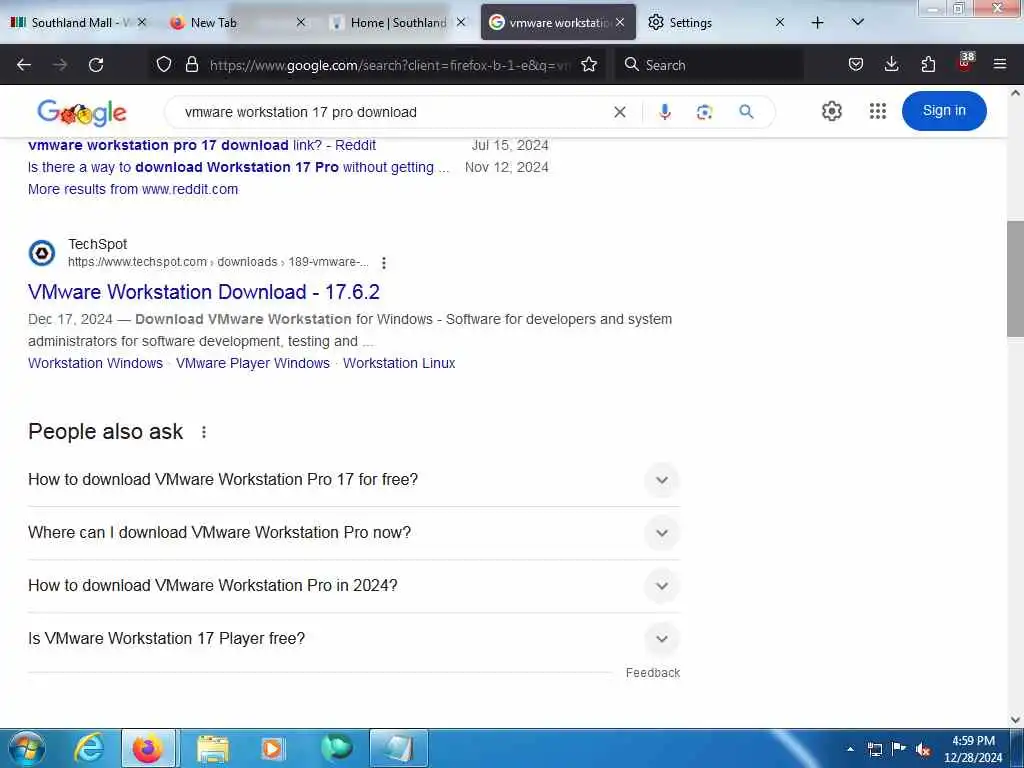Click the Firefox toolbar Search box

(x=709, y=65)
